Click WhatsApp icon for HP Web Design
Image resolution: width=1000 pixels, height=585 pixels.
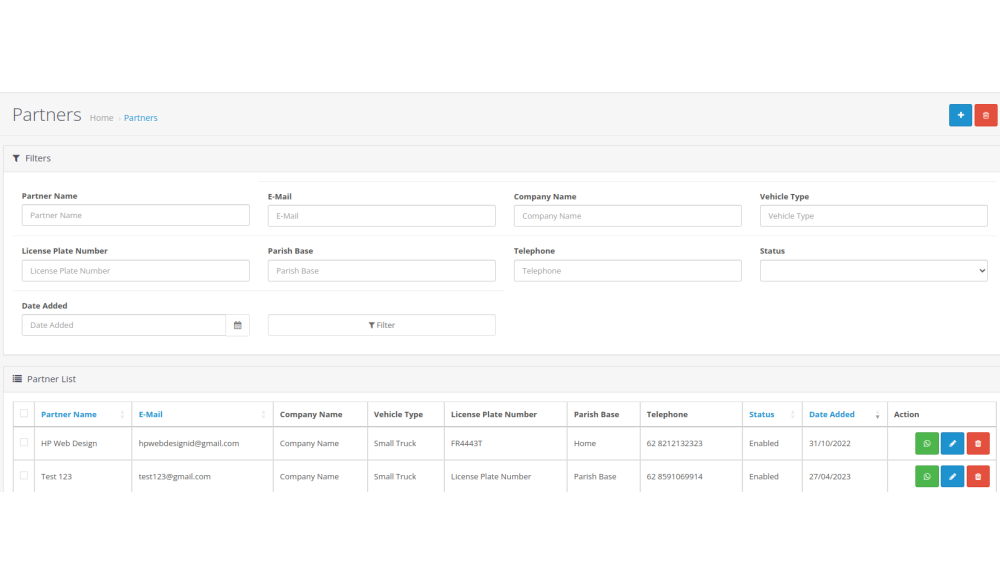(x=927, y=444)
